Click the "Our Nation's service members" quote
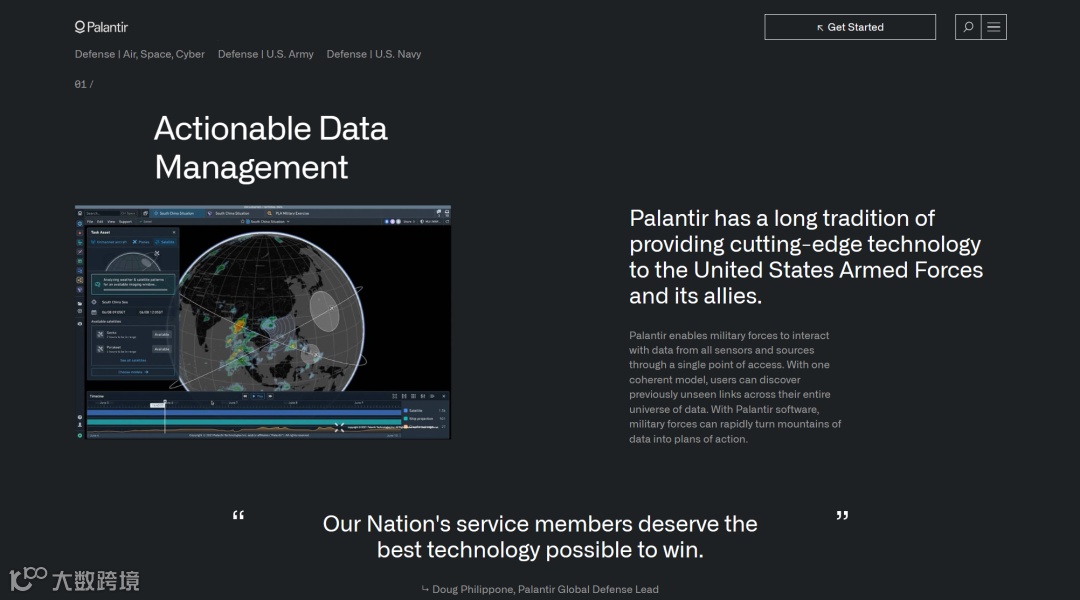 pos(540,537)
